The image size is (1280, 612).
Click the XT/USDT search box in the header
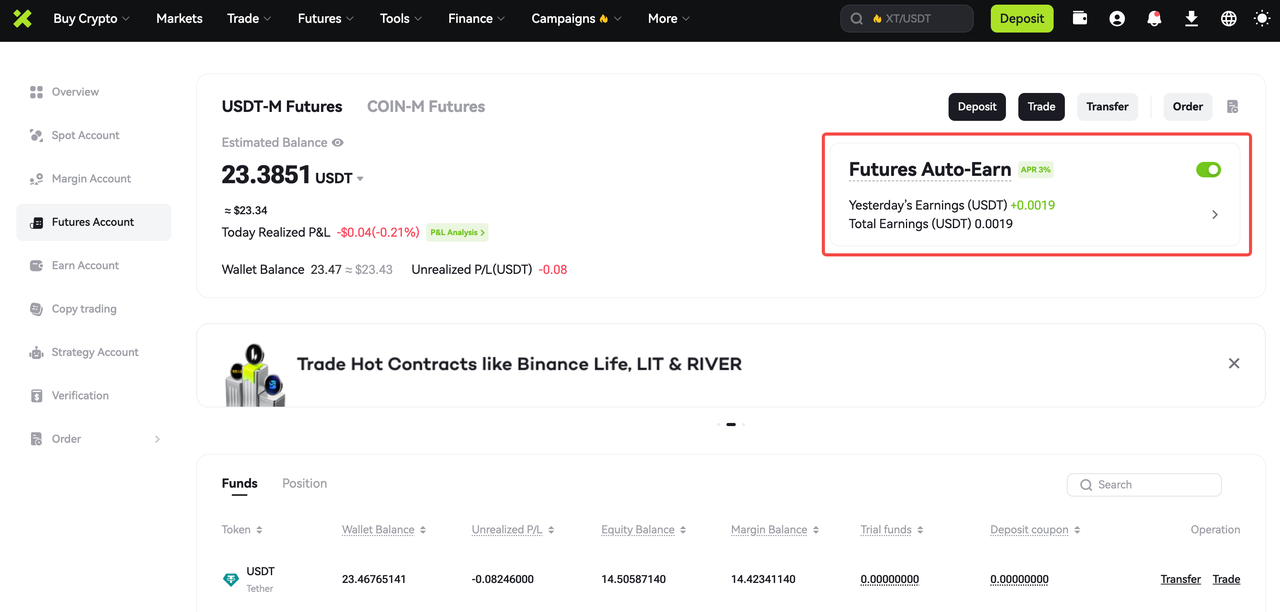pos(907,18)
